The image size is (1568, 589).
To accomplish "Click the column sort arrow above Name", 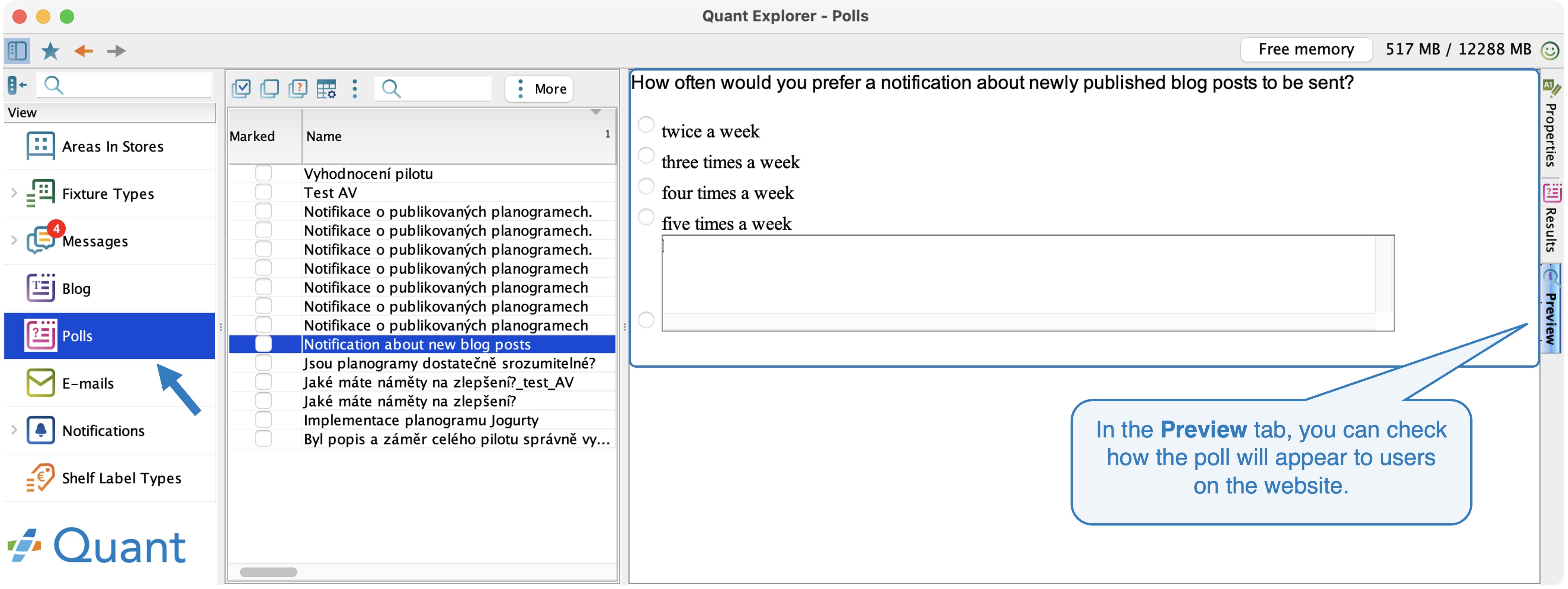I will point(596,113).
